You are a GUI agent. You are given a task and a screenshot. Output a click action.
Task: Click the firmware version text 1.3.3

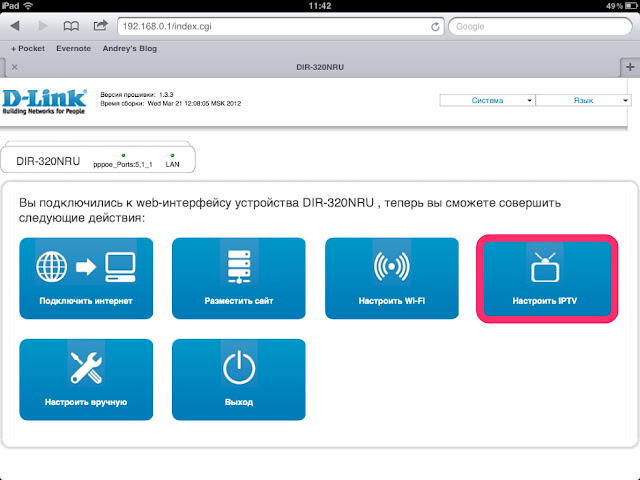tap(166, 95)
